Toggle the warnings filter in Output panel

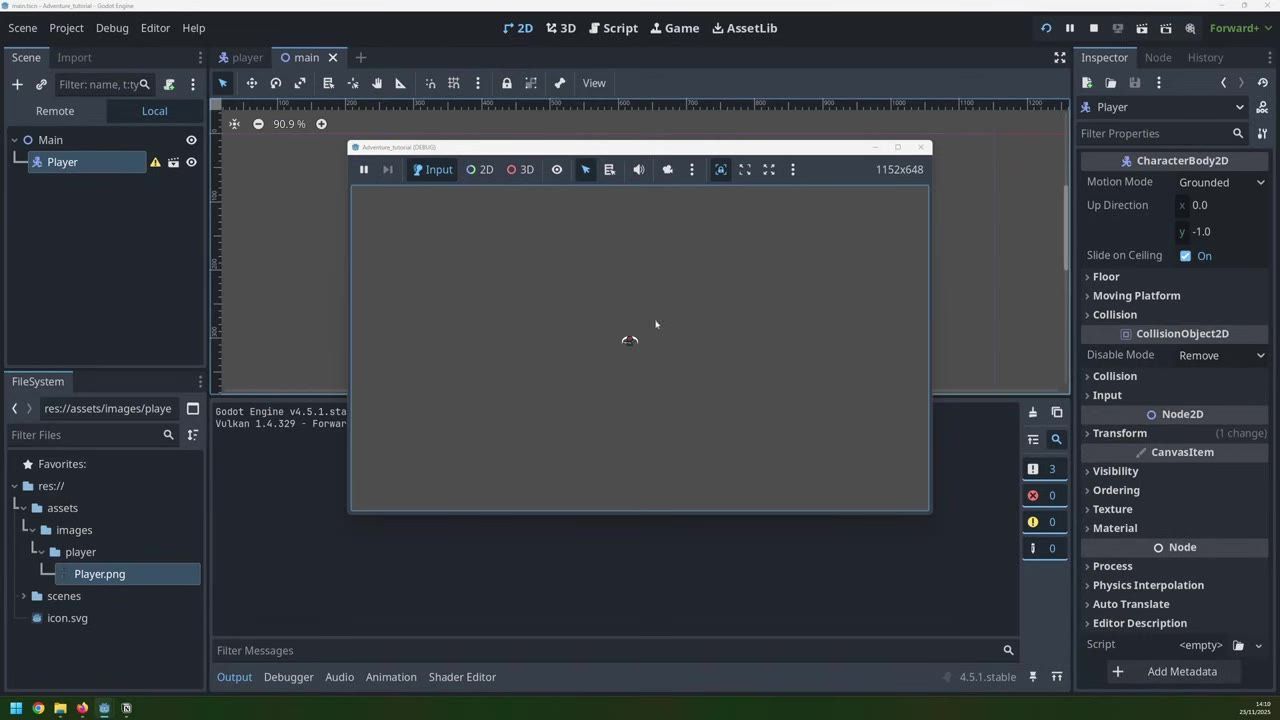coord(1044,521)
